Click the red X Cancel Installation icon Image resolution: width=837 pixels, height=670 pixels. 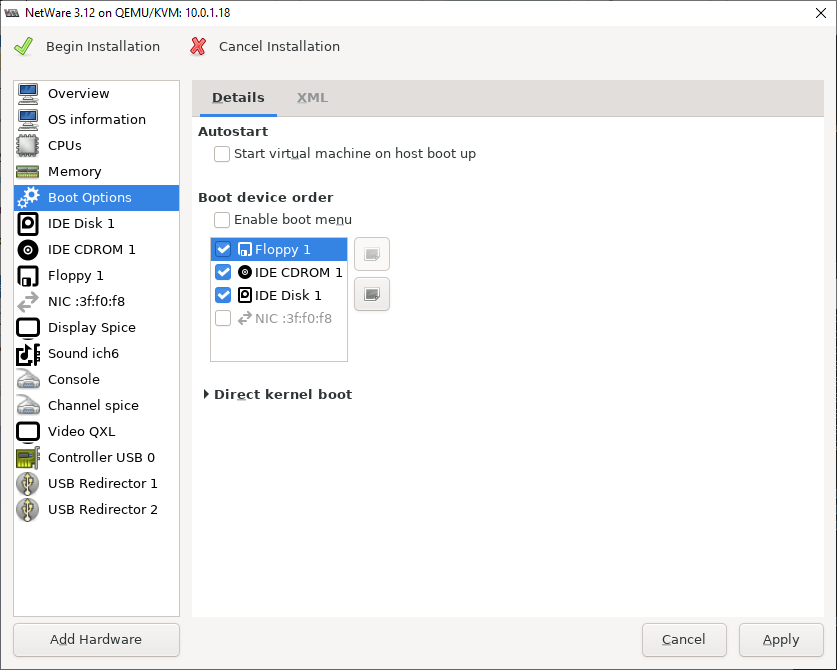[x=198, y=46]
